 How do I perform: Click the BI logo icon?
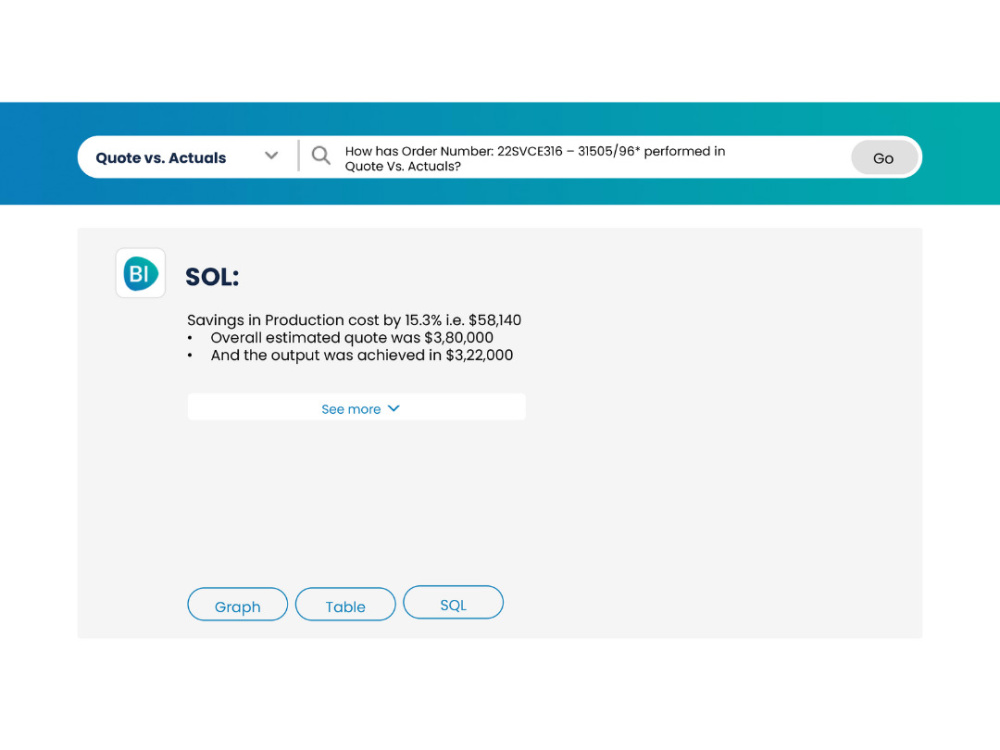click(x=140, y=273)
